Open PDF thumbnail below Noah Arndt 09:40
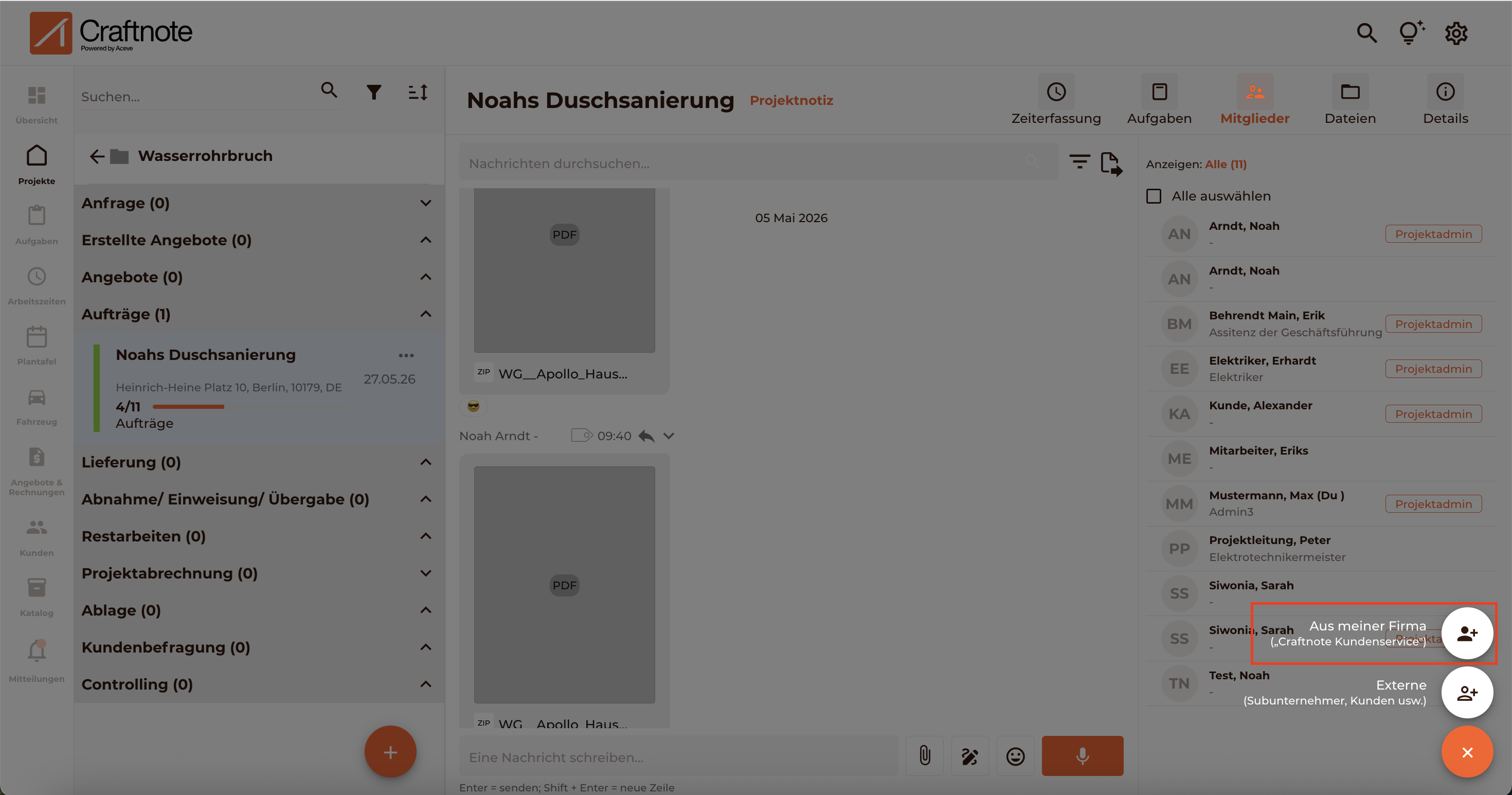 pos(564,585)
